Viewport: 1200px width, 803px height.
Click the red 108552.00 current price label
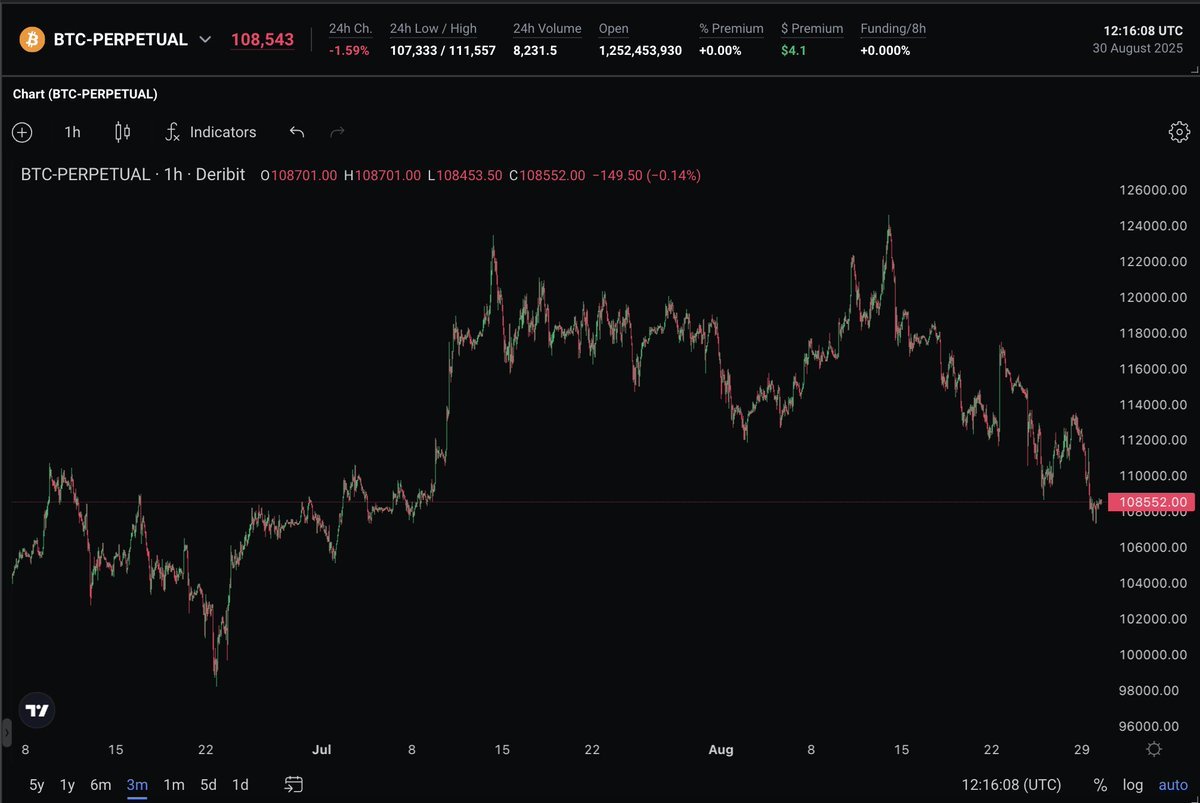pyautogui.click(x=1151, y=502)
